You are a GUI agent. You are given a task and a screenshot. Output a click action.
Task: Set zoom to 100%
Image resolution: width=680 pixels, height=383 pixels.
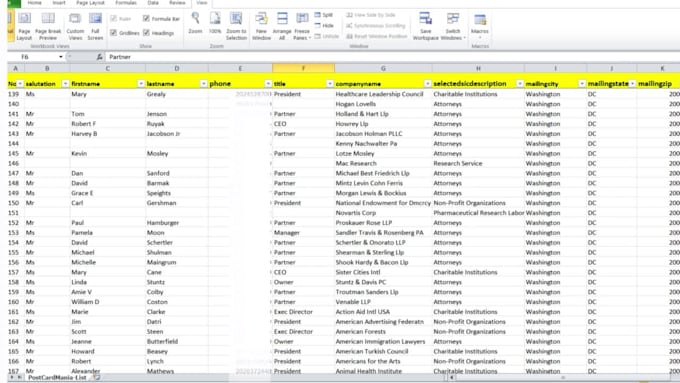click(x=215, y=24)
